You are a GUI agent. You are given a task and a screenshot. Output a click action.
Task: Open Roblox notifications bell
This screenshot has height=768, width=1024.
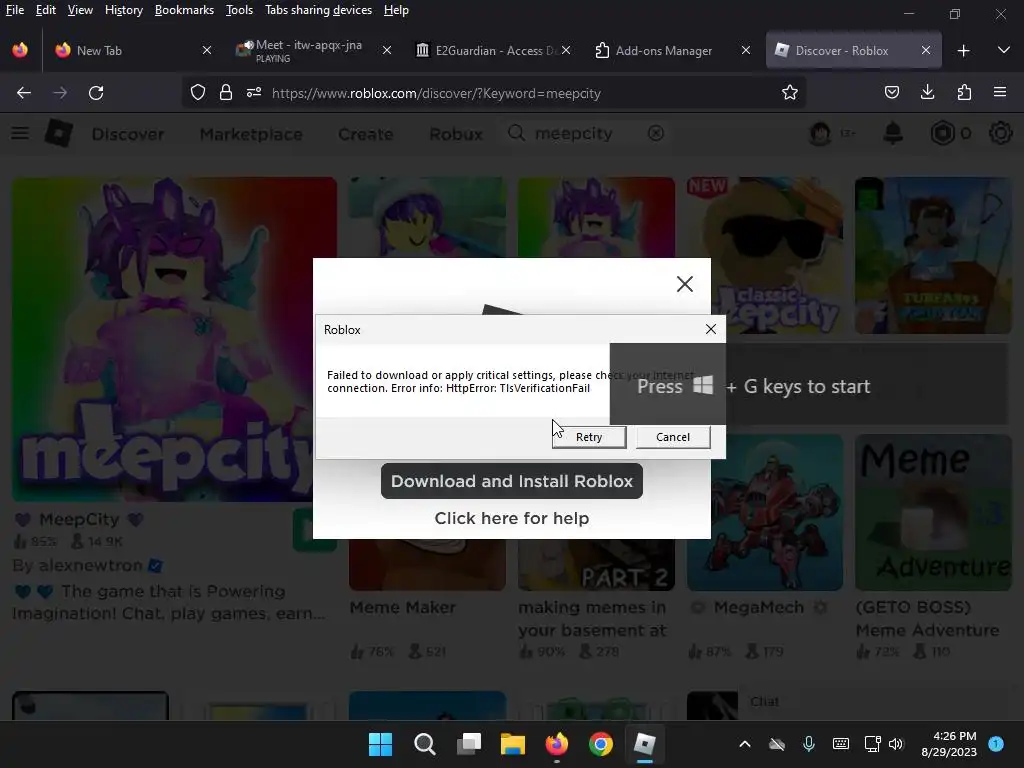pyautogui.click(x=893, y=134)
